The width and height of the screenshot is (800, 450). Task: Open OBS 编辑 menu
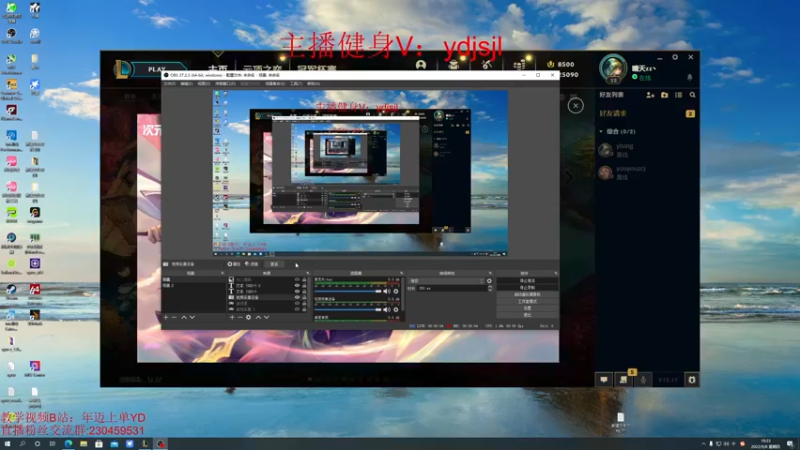[187, 84]
